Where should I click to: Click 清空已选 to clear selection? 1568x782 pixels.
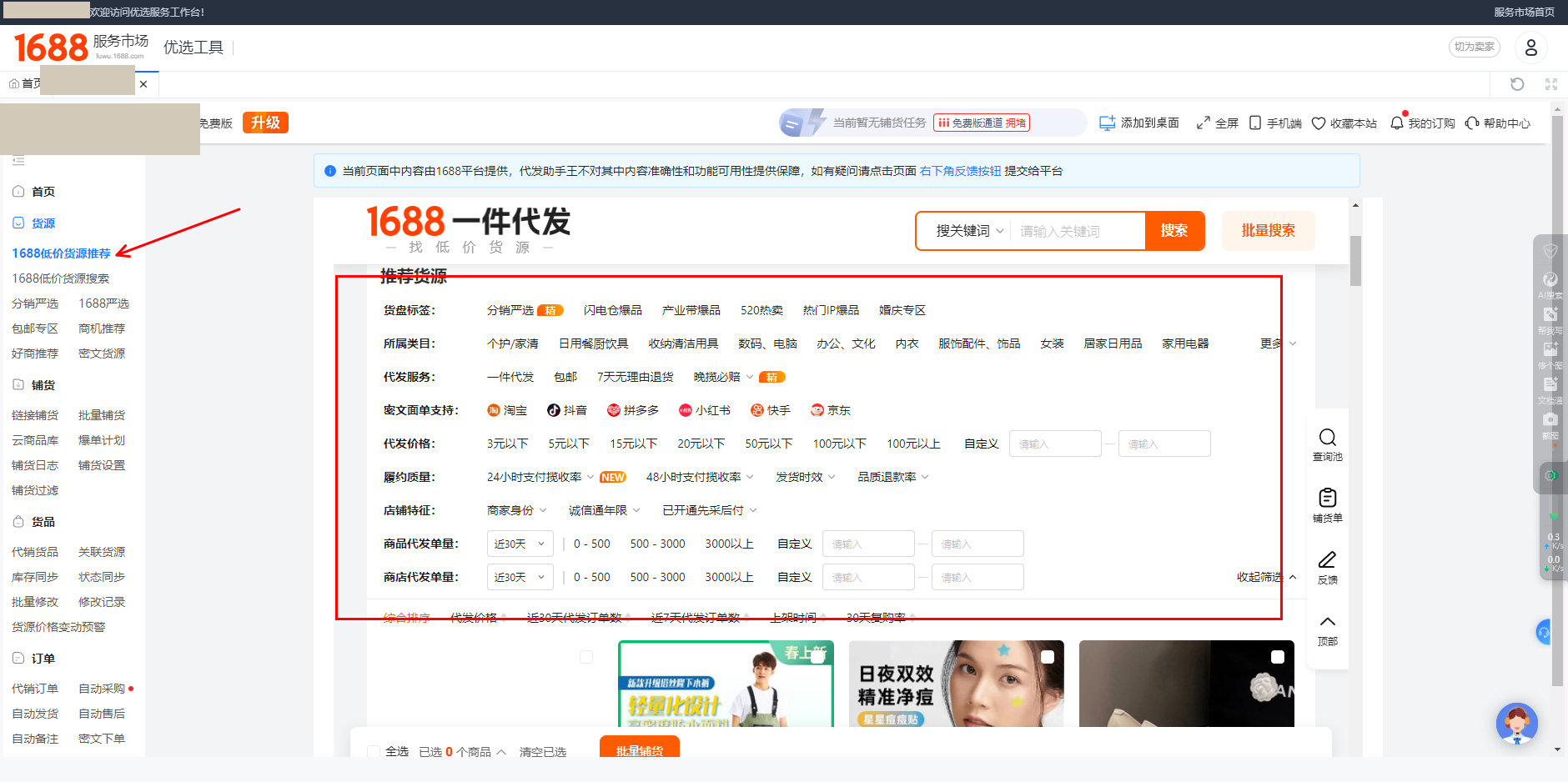pos(542,752)
